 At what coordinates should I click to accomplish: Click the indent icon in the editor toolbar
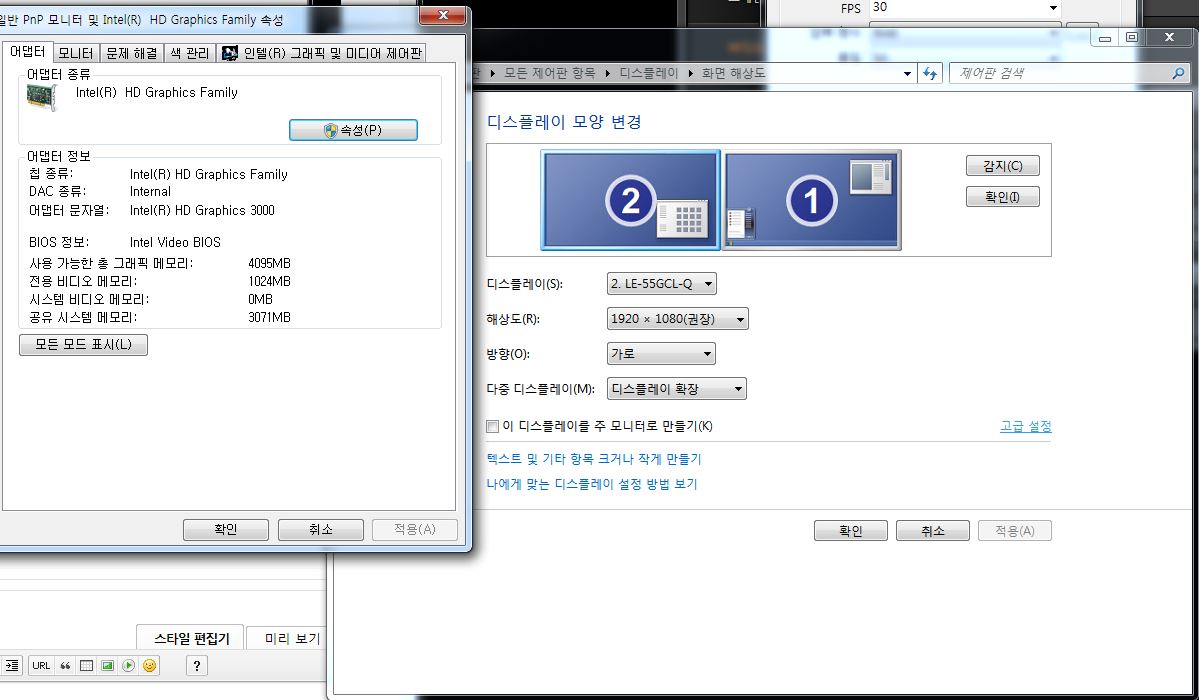(11, 666)
